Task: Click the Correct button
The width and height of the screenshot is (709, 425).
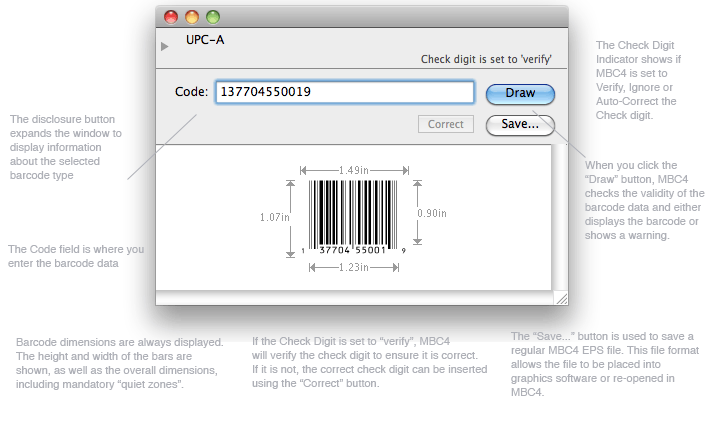Action: coord(446,124)
